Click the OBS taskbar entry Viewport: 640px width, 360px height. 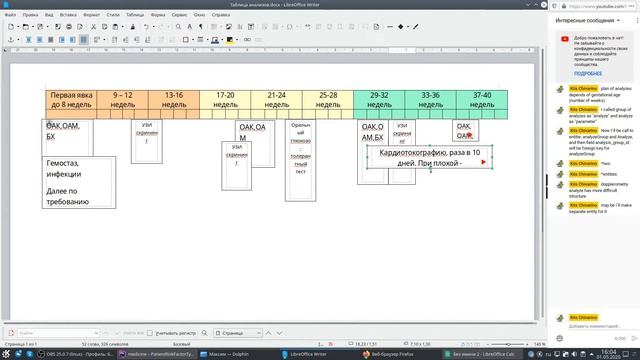tap(75, 354)
